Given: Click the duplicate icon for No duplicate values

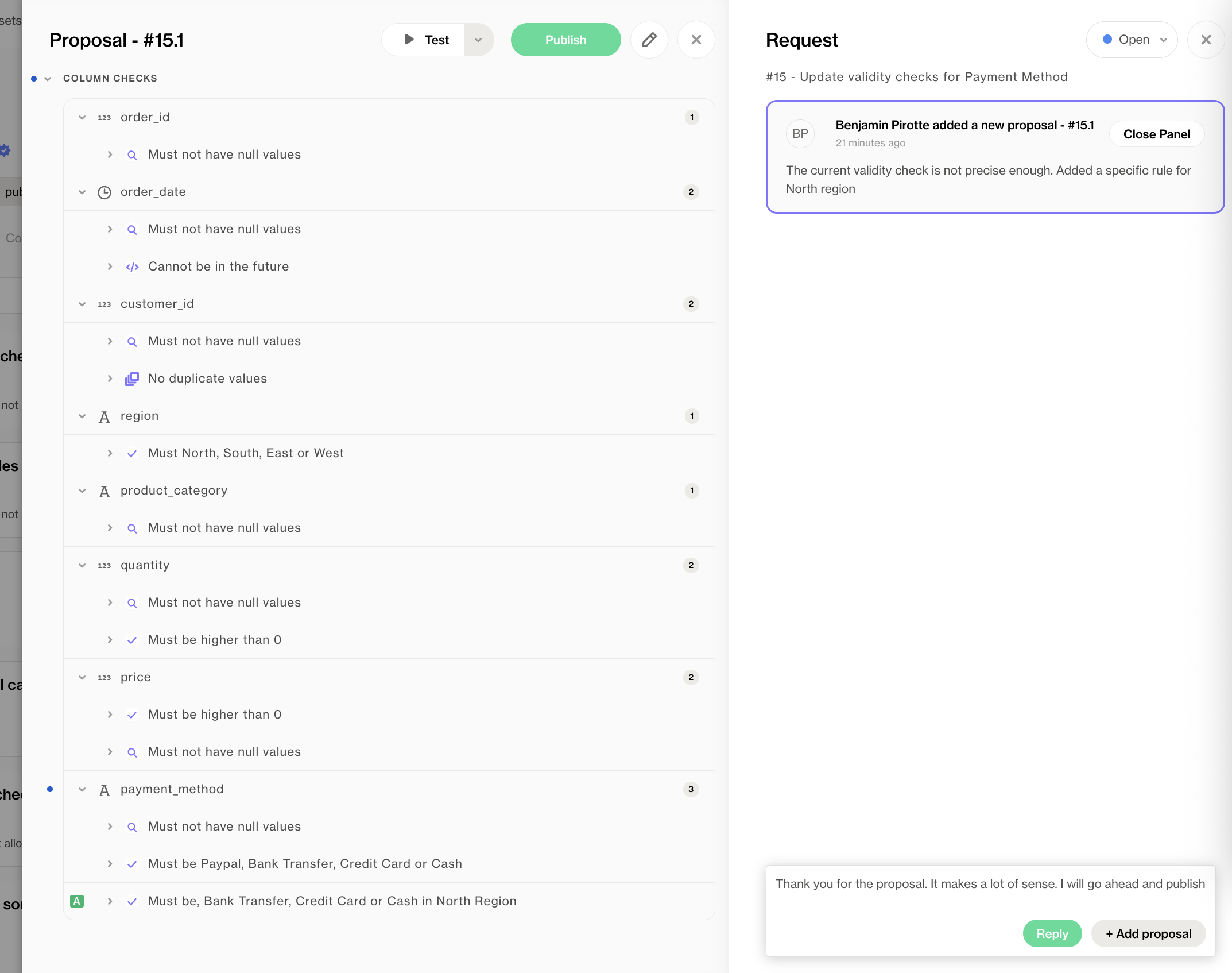Looking at the screenshot, I should click(132, 379).
